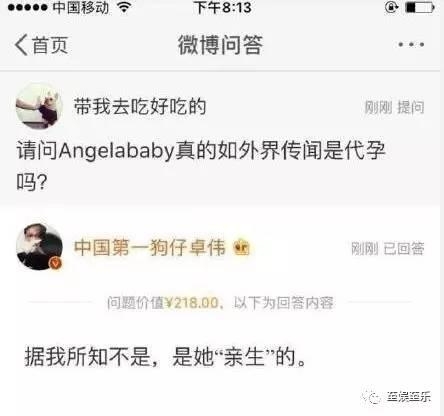
Task: Tap the Angelababy question text
Action: [x=201, y=166]
